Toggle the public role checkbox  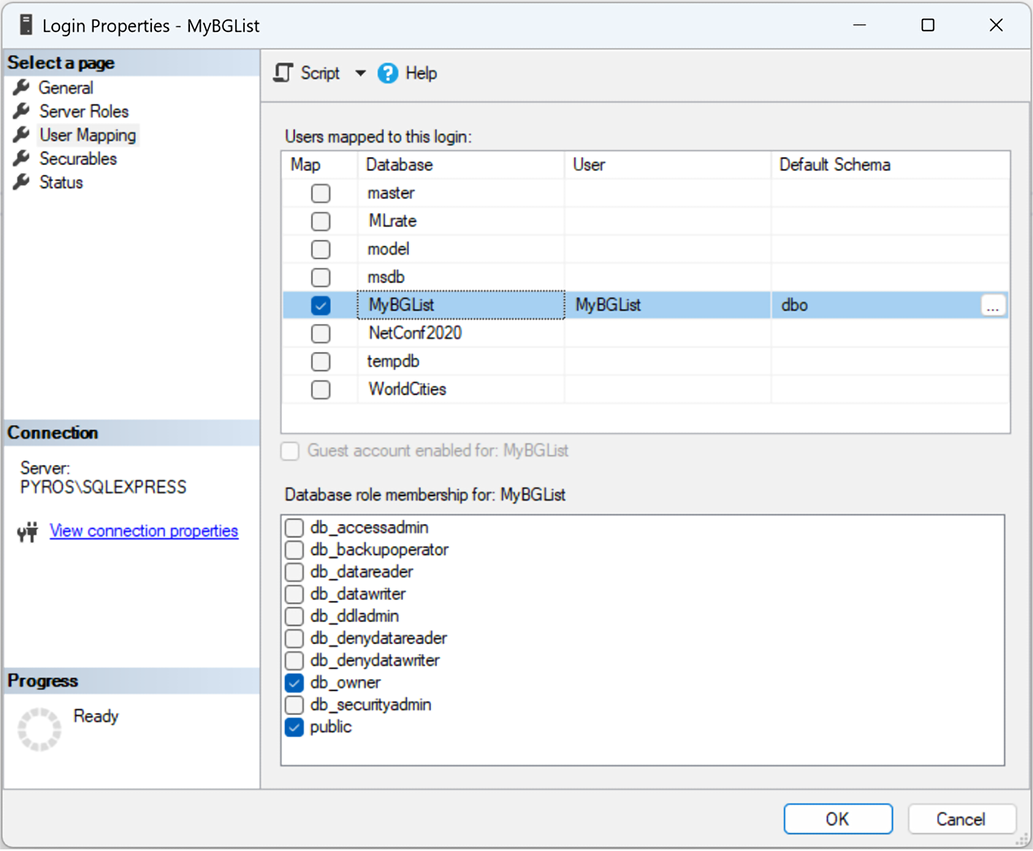pos(294,727)
